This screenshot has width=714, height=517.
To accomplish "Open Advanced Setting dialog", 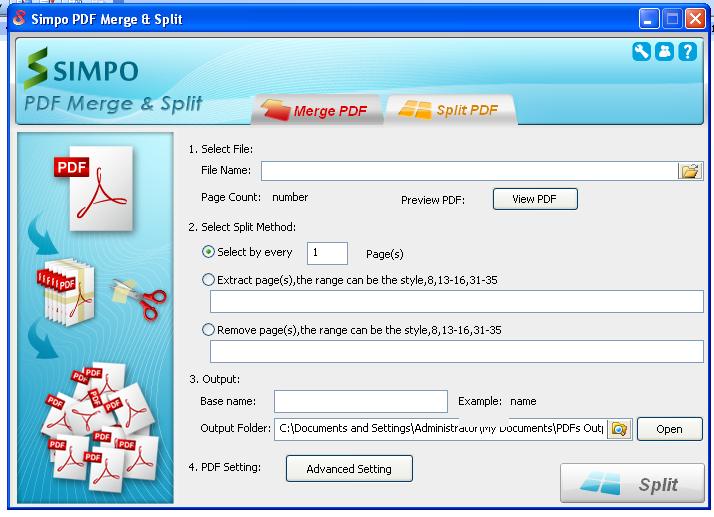I will click(349, 469).
